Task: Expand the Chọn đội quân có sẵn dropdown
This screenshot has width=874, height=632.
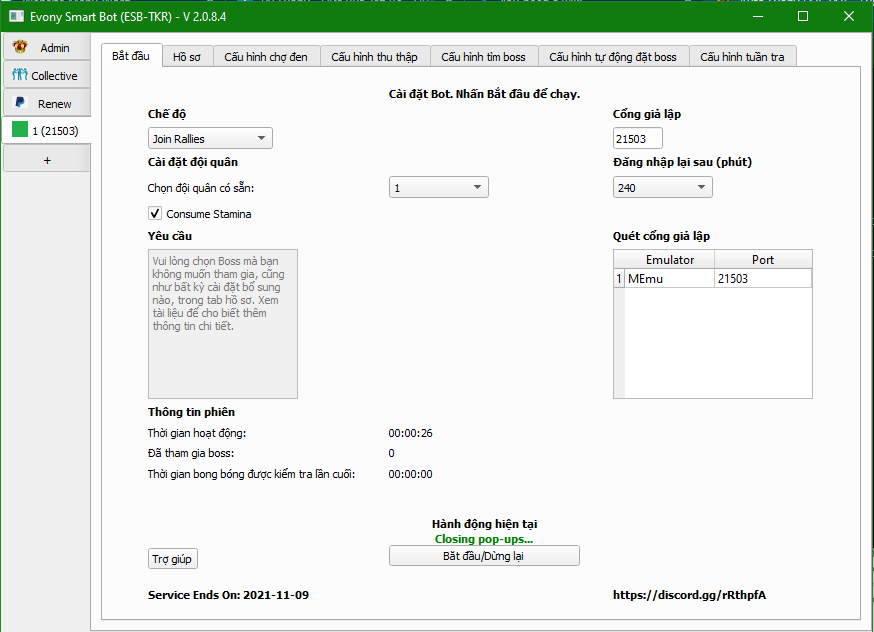Action: tap(437, 187)
